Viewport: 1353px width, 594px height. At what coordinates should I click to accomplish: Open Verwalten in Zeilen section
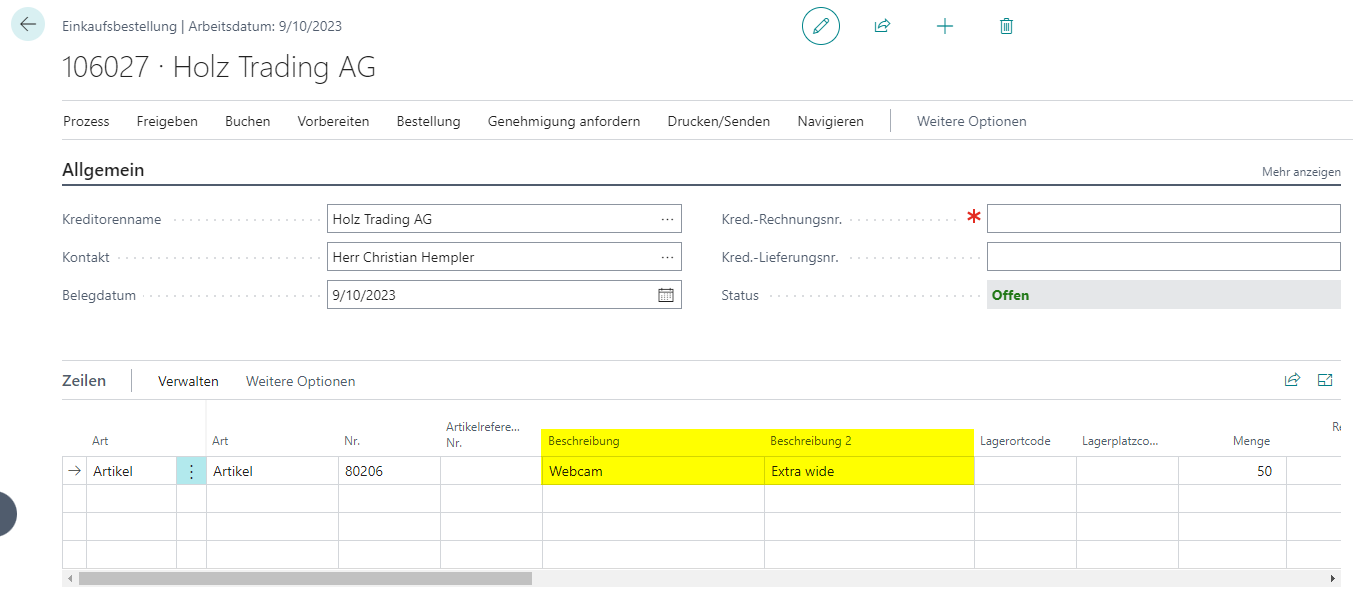[188, 381]
